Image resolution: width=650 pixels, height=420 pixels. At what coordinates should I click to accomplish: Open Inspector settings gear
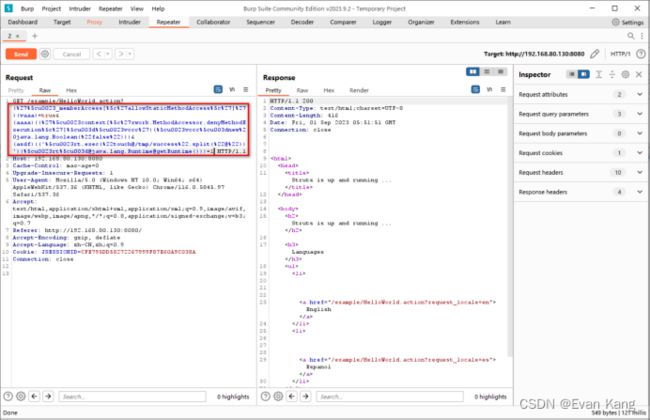coord(626,74)
